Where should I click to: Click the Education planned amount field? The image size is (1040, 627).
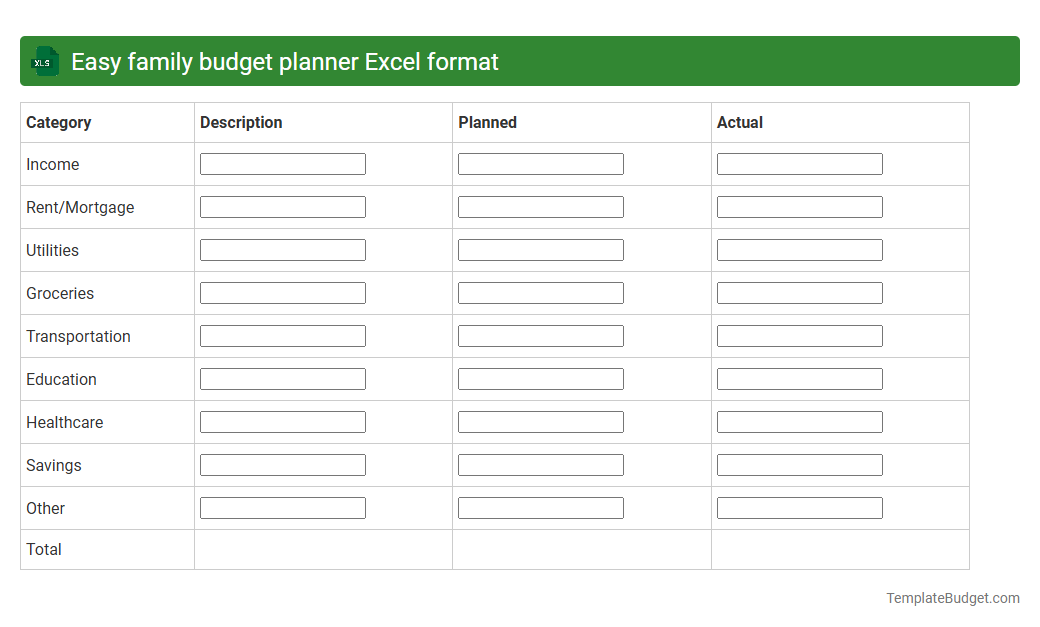pos(540,378)
